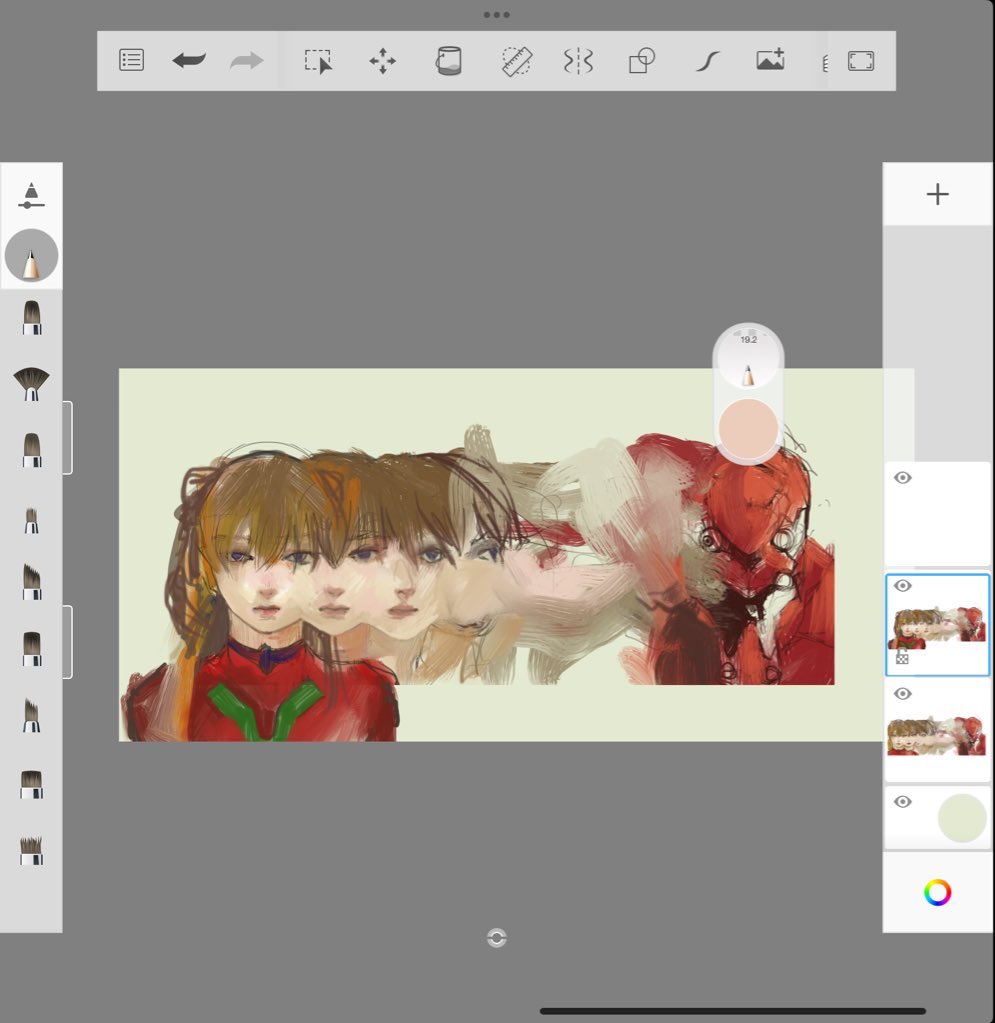Redo the undone action
The image size is (995, 1023).
(247, 61)
